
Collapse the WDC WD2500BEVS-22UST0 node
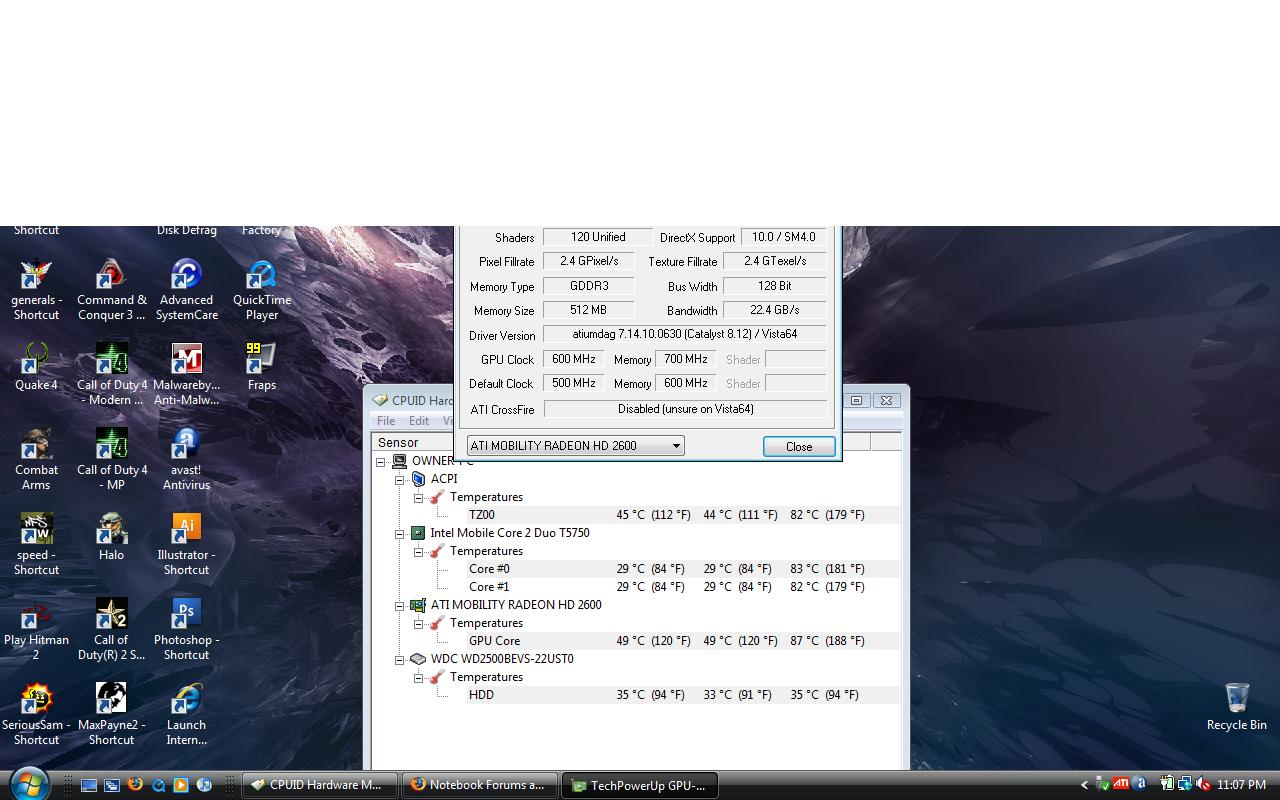(400, 659)
